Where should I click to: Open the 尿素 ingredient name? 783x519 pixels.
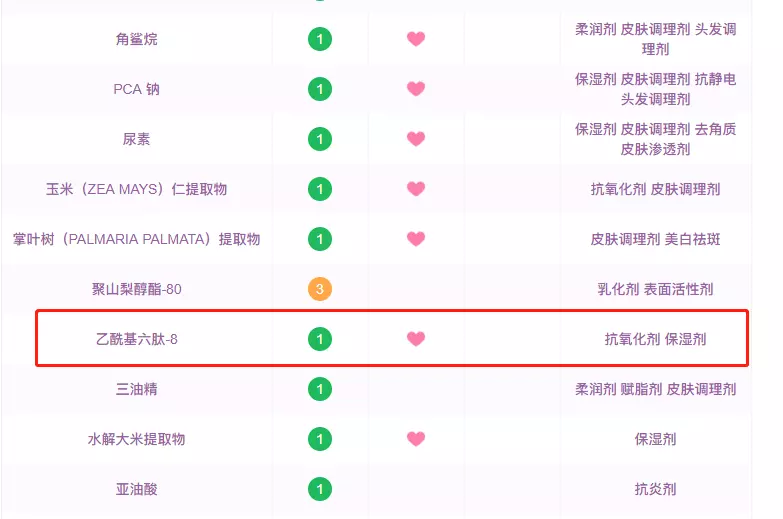click(136, 139)
